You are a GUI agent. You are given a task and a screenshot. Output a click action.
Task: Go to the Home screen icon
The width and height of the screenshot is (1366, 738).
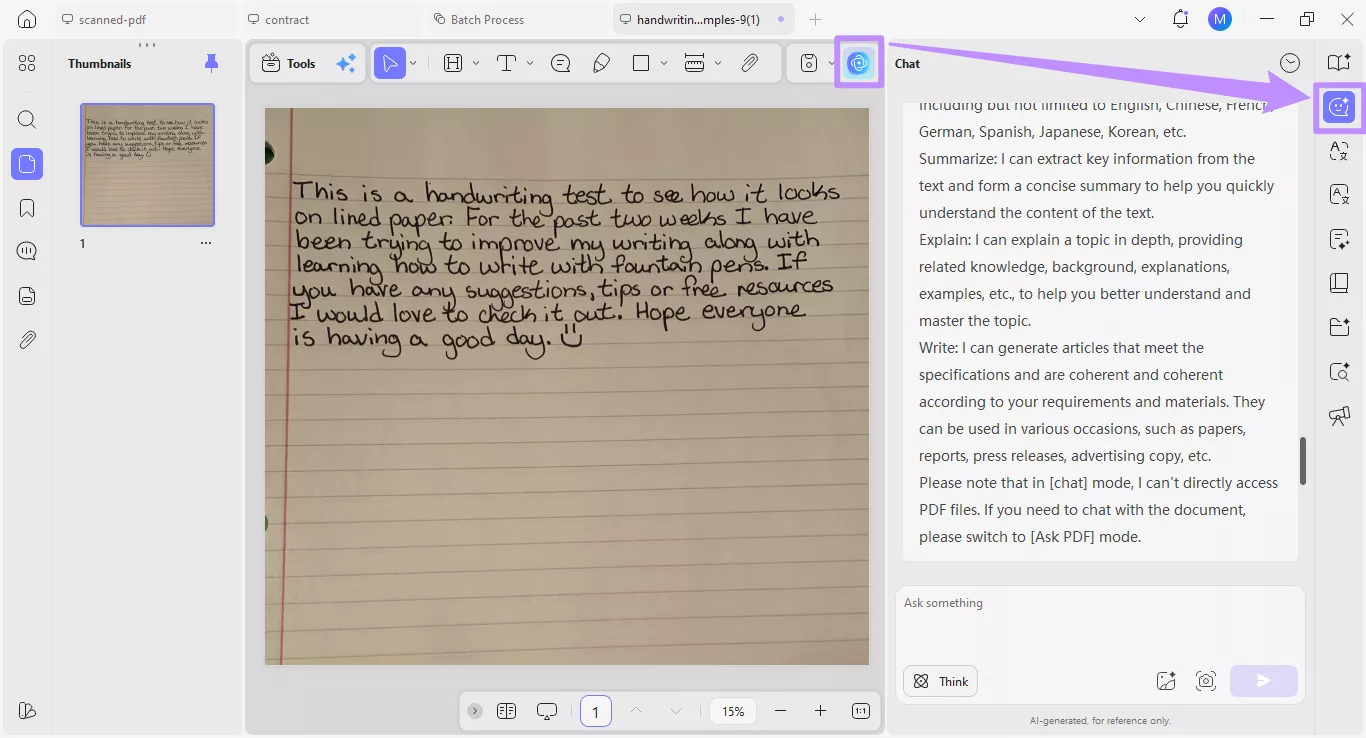coord(27,19)
